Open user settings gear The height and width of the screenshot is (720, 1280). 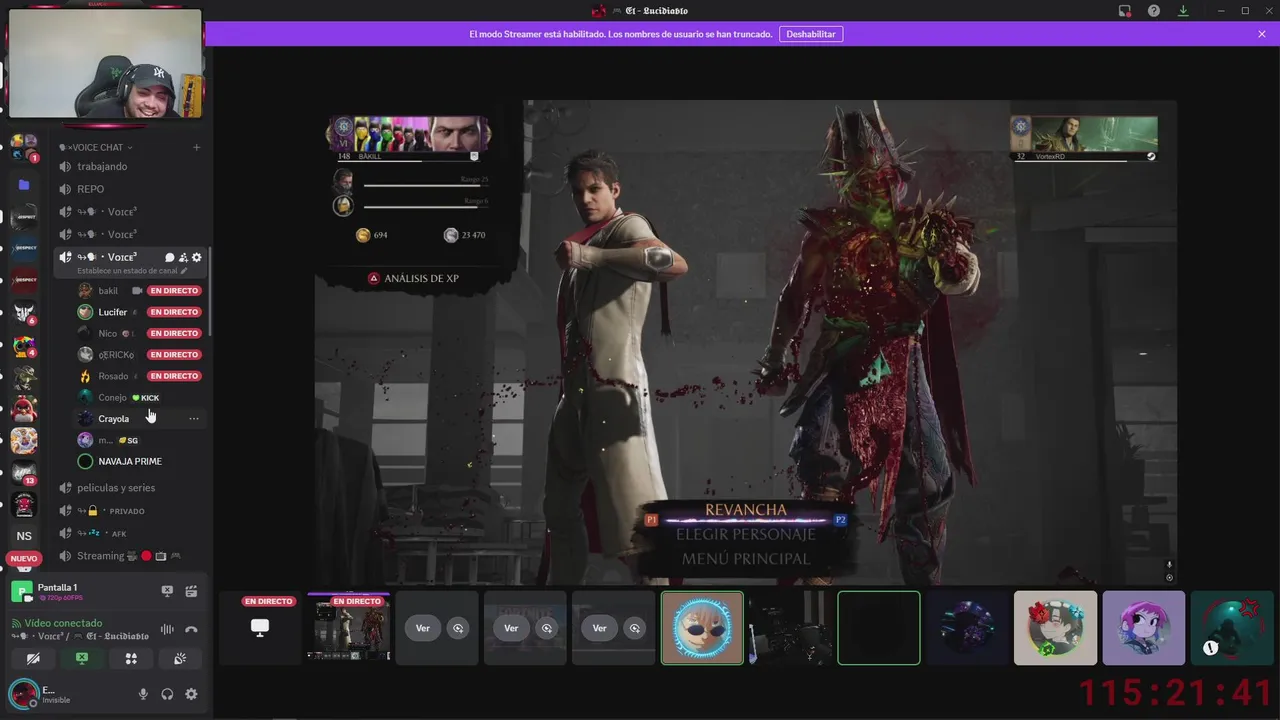tap(191, 694)
